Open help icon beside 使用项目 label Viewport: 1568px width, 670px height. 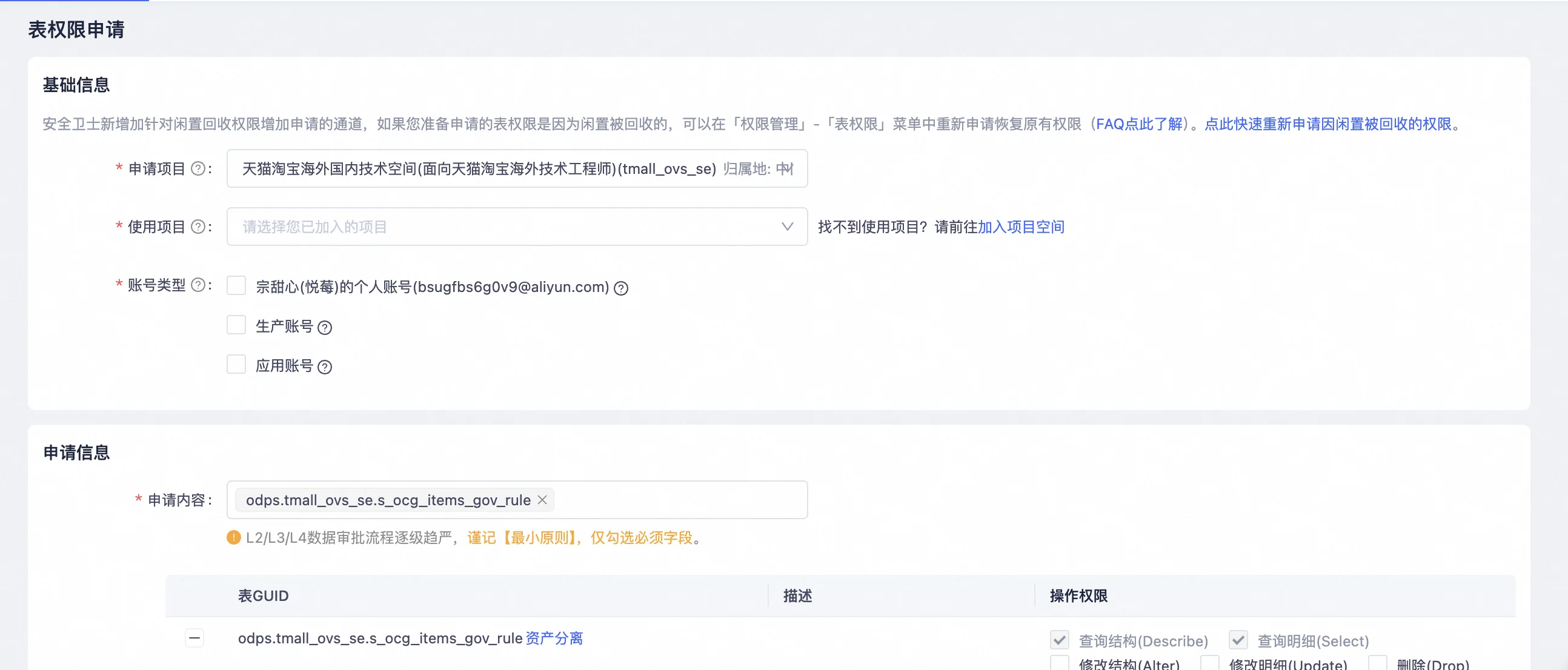point(198,227)
